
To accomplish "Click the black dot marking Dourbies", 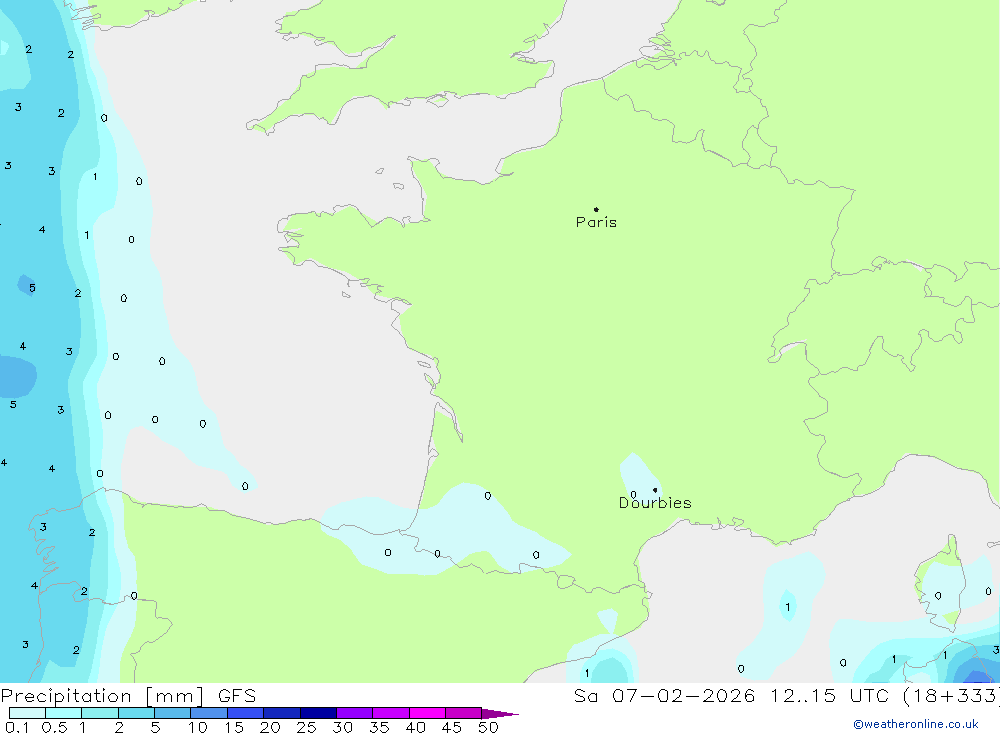I will point(655,490).
